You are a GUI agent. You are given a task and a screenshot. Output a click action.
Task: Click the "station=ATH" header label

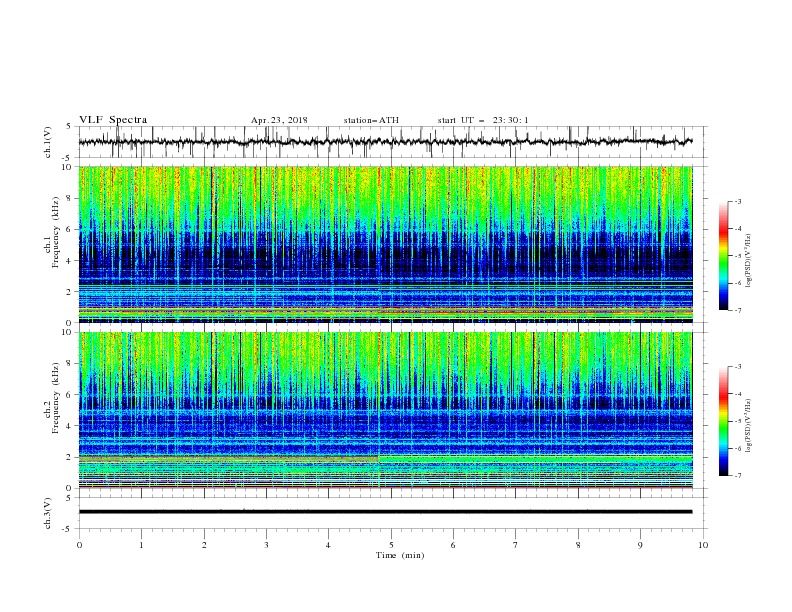point(371,120)
